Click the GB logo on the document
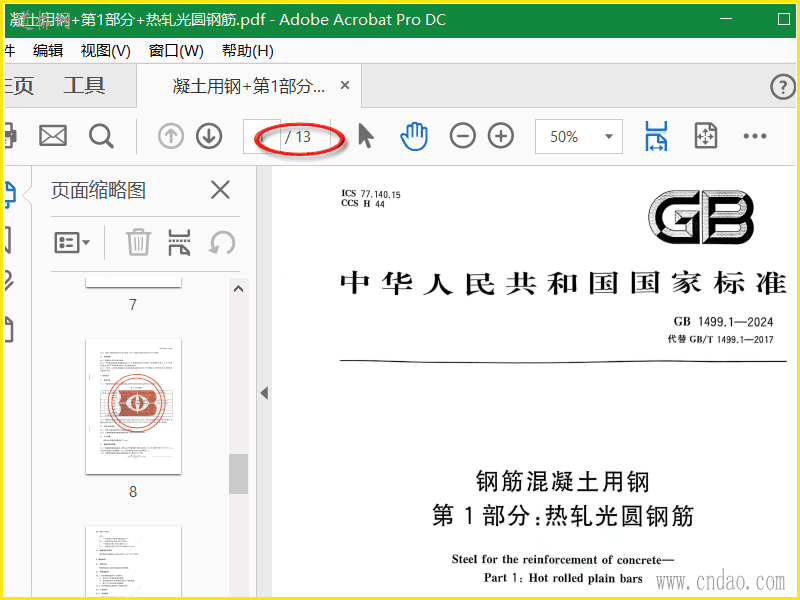The height and width of the screenshot is (600, 800). 701,217
